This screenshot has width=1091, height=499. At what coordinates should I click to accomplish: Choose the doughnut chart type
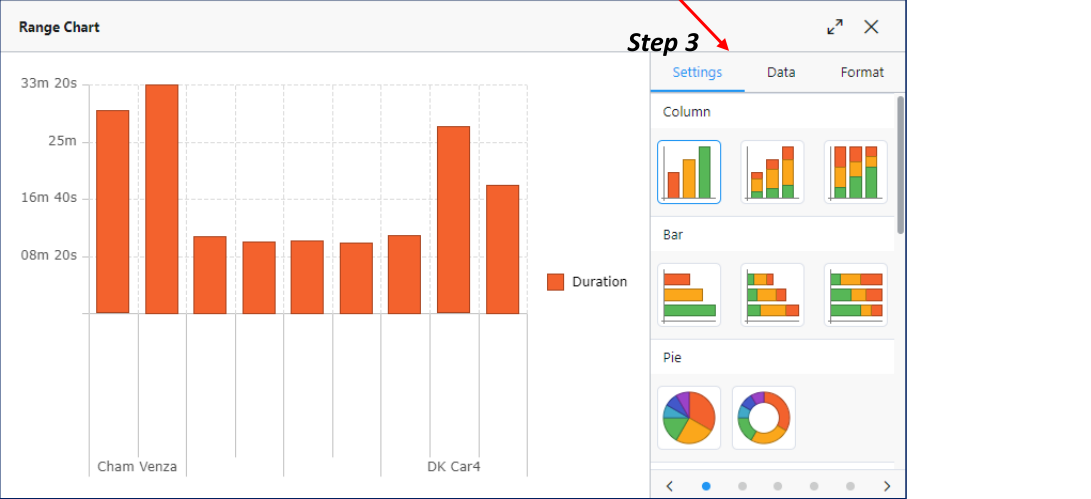[x=763, y=417]
